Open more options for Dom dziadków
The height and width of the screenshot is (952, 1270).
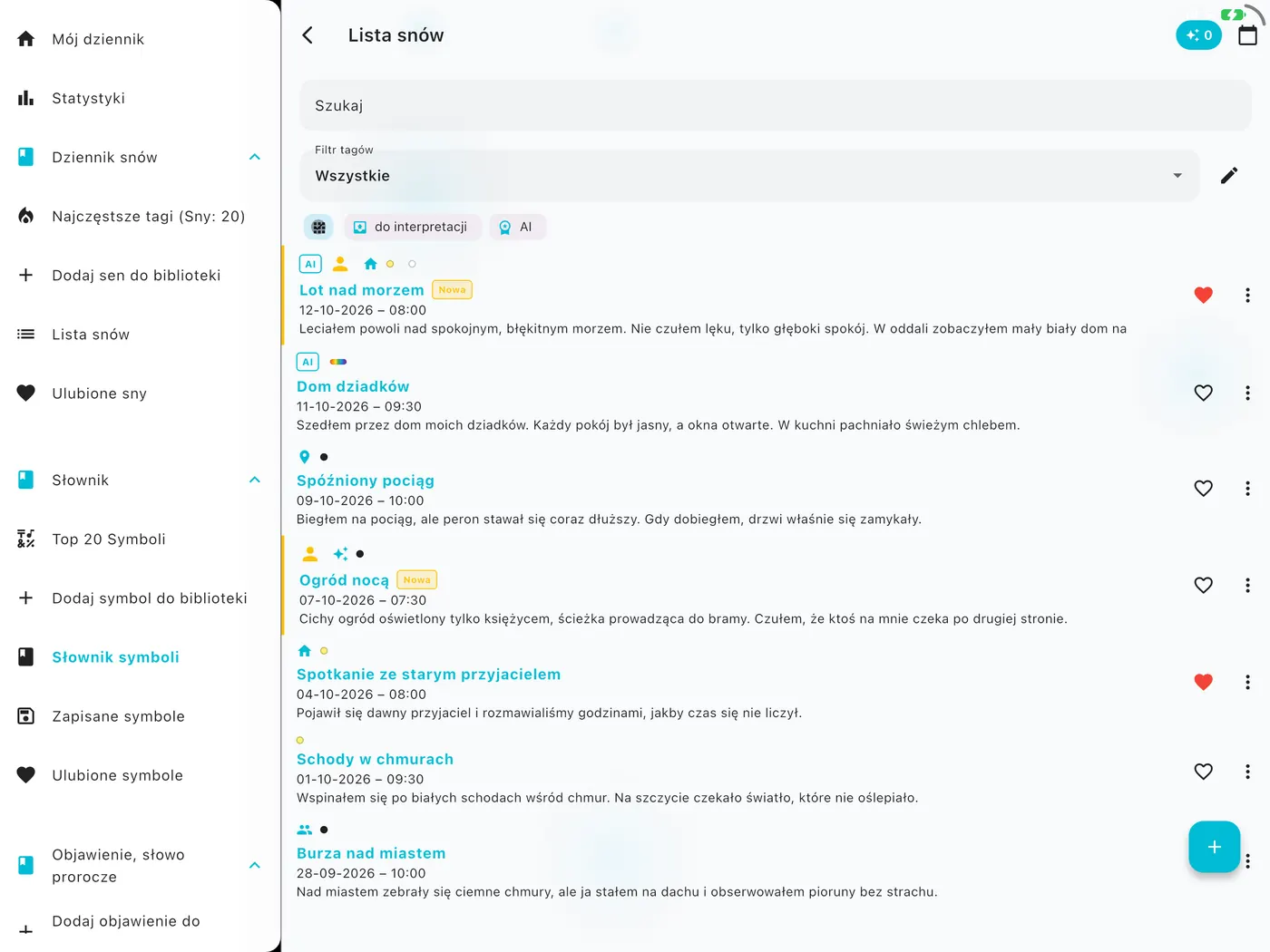pos(1247,393)
